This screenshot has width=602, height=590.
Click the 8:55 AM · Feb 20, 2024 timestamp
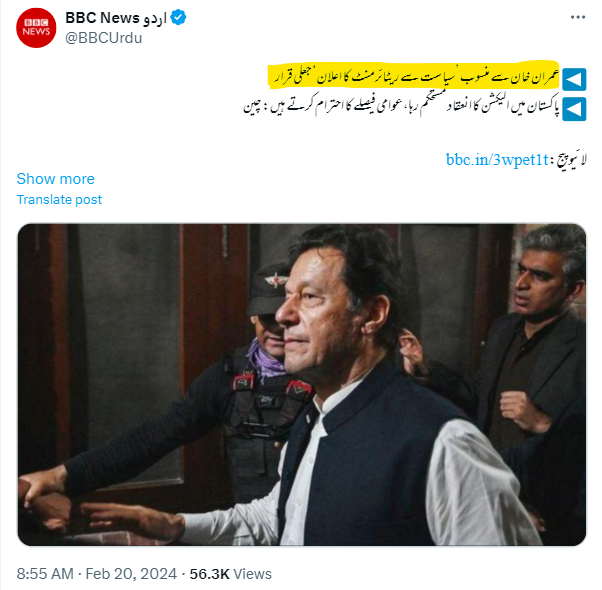click(97, 574)
